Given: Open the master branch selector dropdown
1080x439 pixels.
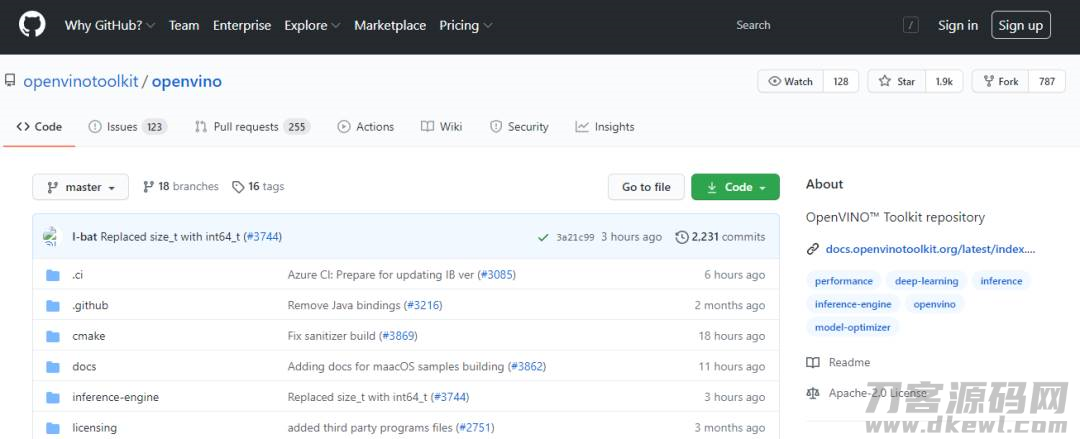Looking at the screenshot, I should tap(81, 187).
